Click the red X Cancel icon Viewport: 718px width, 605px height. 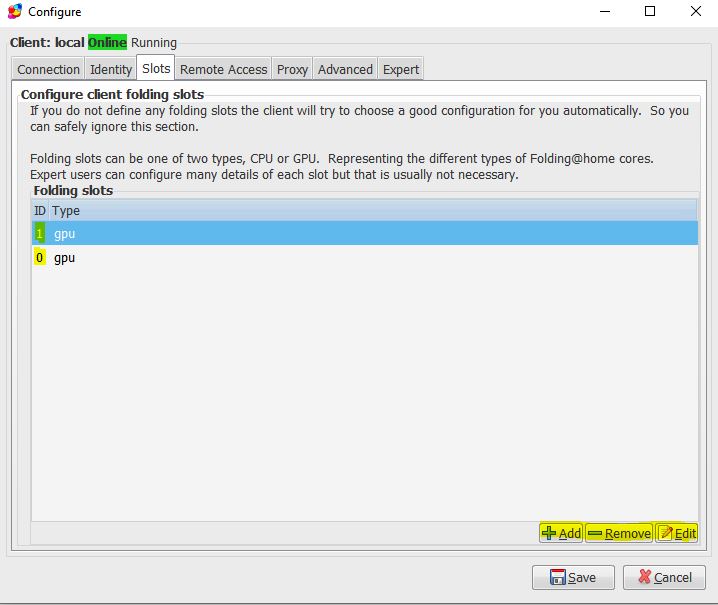pos(644,577)
